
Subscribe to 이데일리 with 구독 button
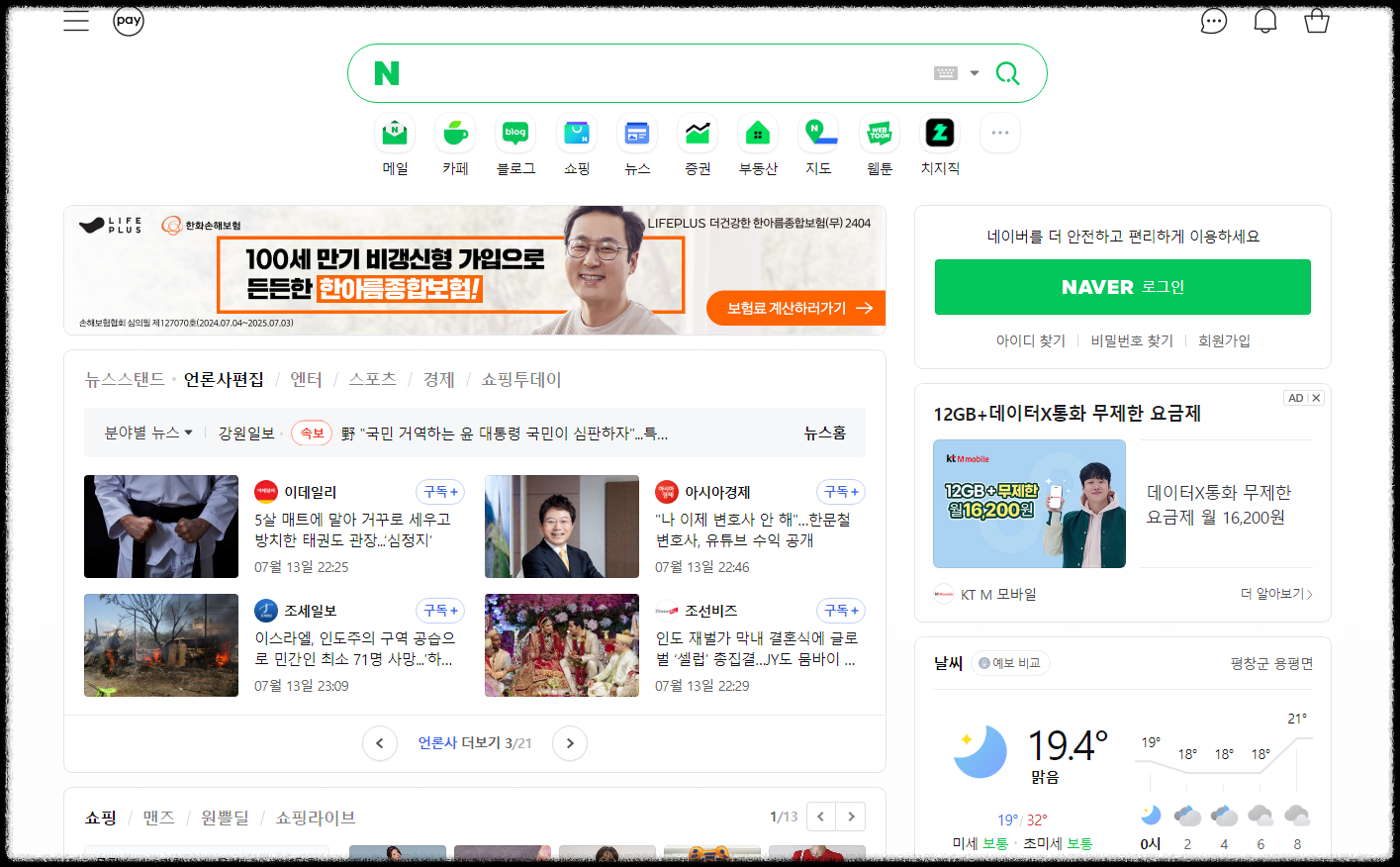[440, 492]
